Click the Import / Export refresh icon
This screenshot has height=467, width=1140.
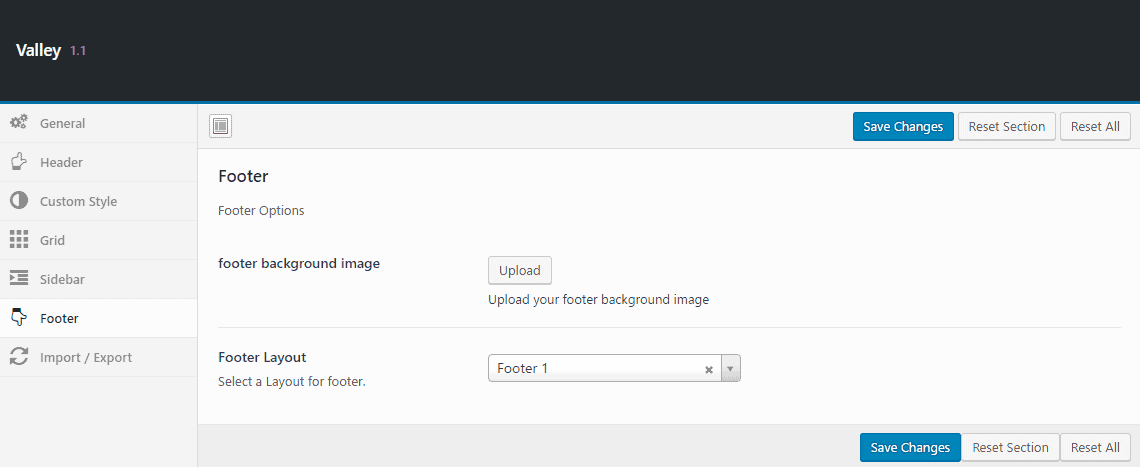coord(19,357)
